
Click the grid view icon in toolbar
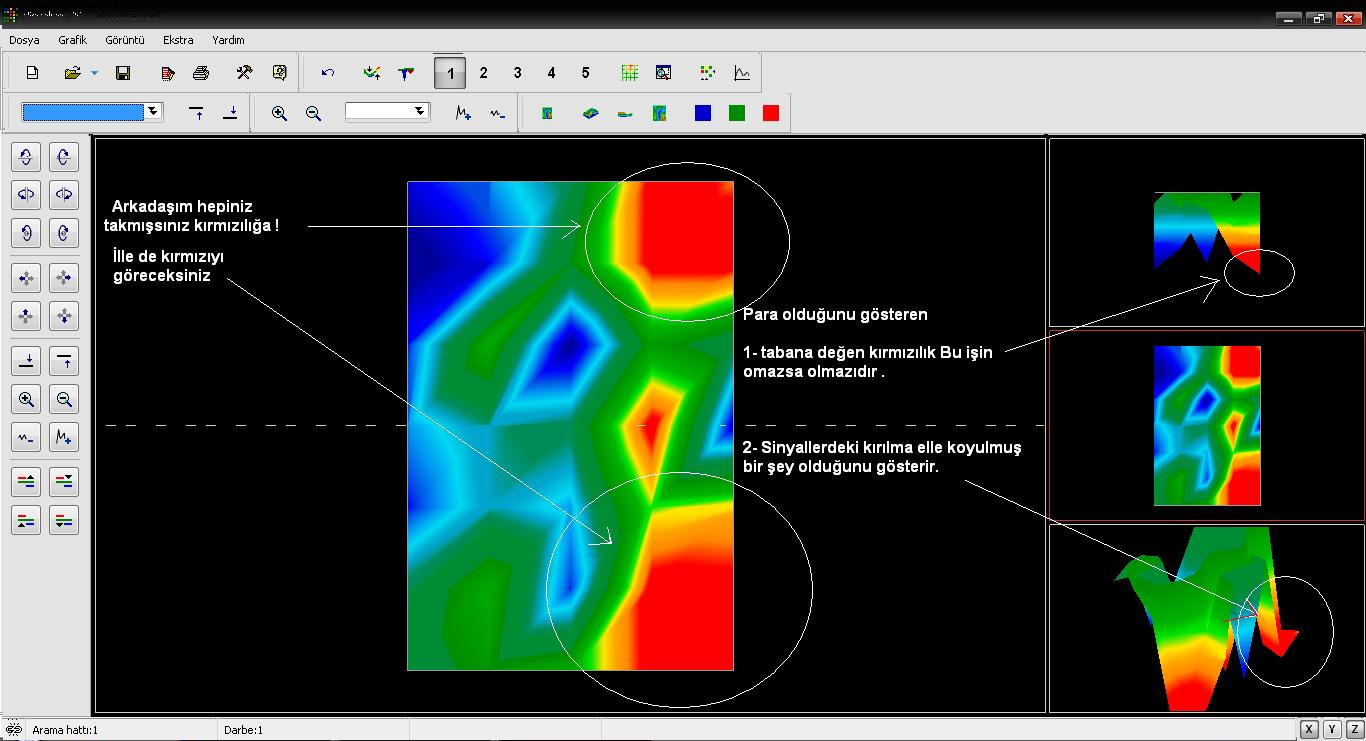[629, 73]
